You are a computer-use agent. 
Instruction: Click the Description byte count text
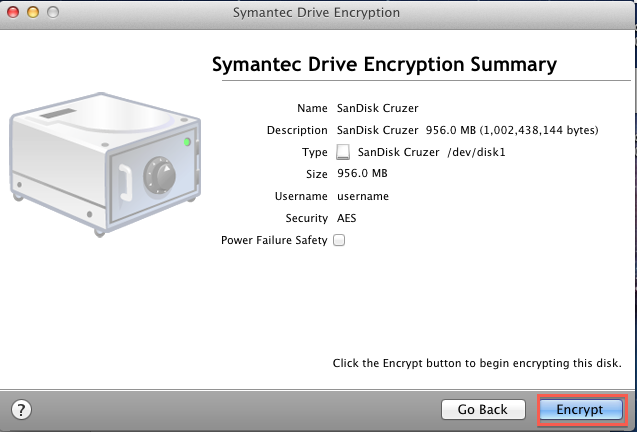[x=539, y=130]
